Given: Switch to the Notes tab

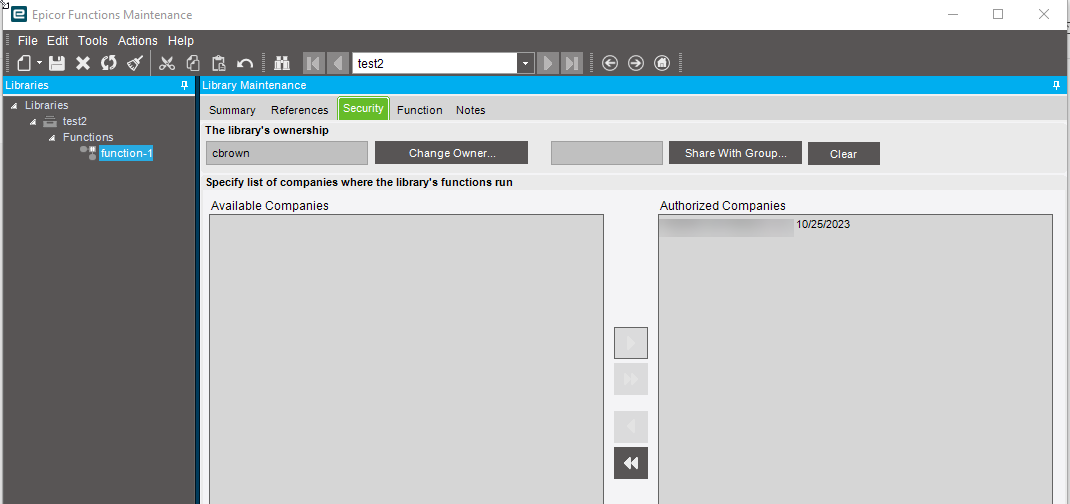Looking at the screenshot, I should coord(471,110).
